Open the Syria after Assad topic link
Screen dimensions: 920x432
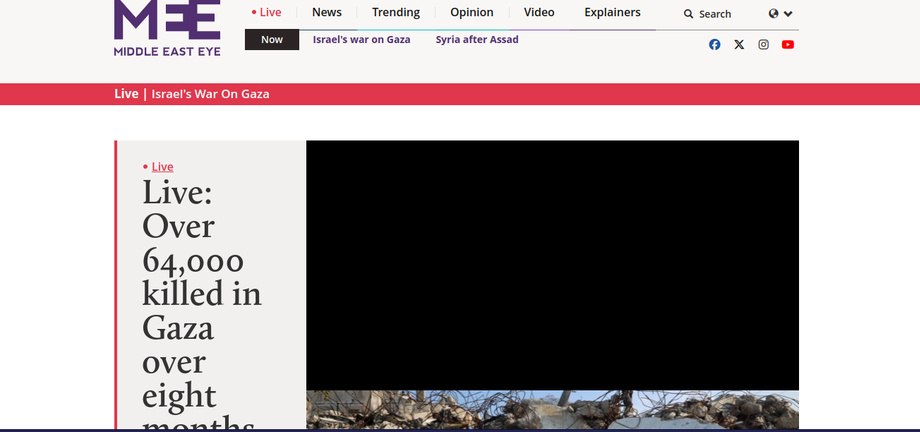[x=477, y=40]
